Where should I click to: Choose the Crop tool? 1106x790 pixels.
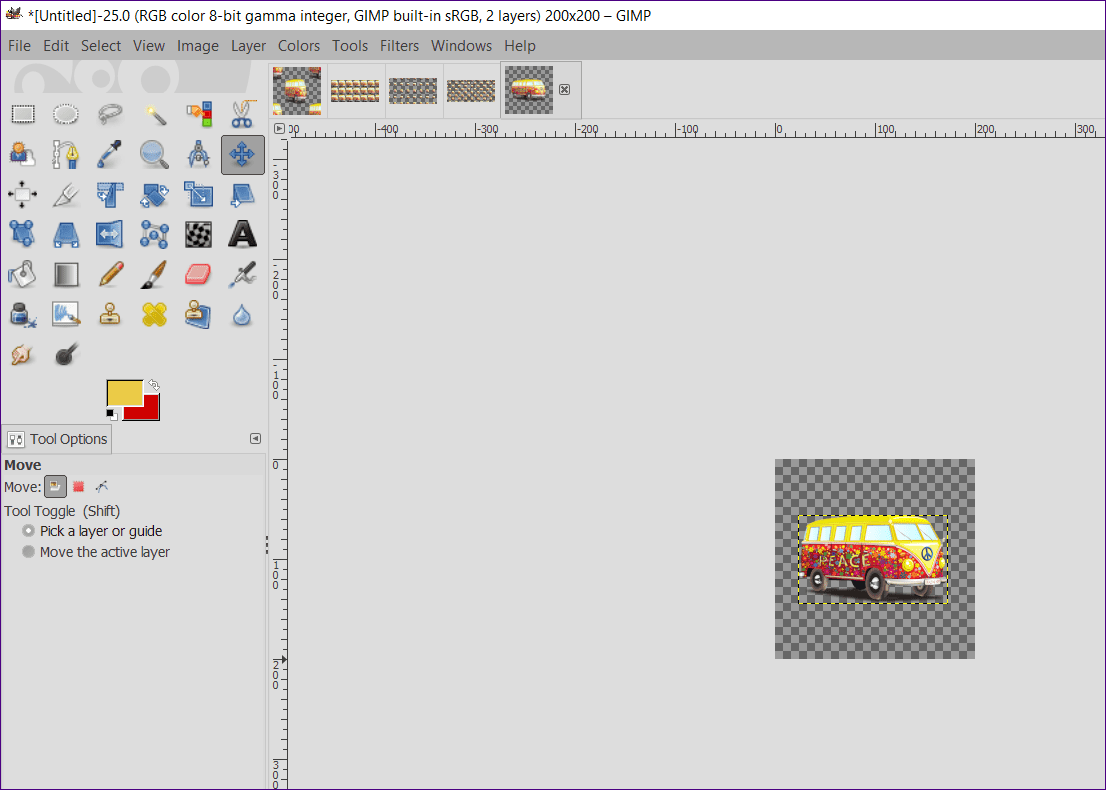(x=66, y=195)
